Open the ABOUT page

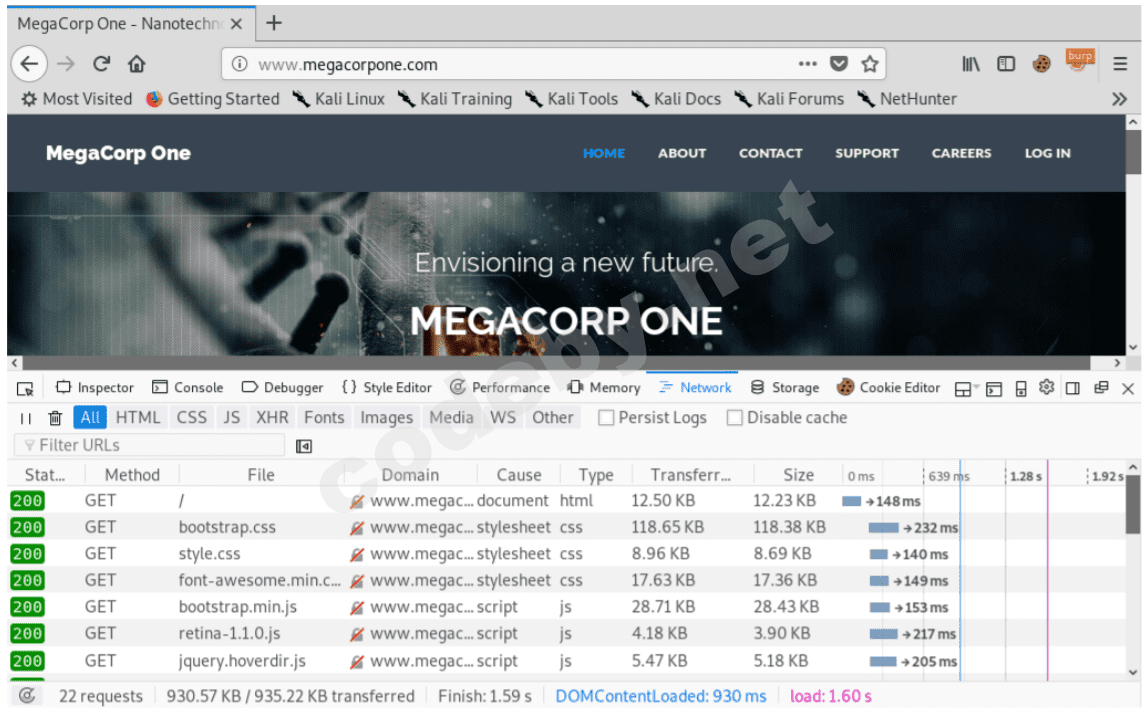click(x=682, y=154)
